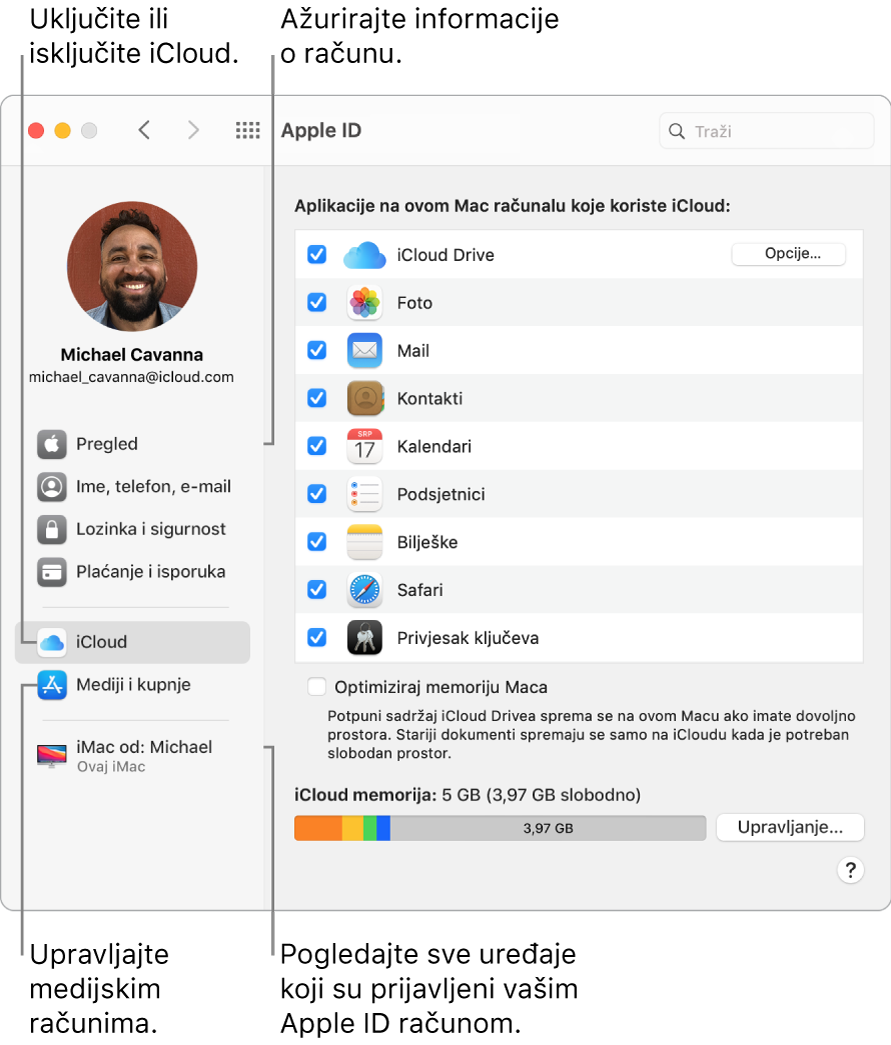Click the Foto app icon
891x1045 pixels.
pyautogui.click(x=364, y=302)
